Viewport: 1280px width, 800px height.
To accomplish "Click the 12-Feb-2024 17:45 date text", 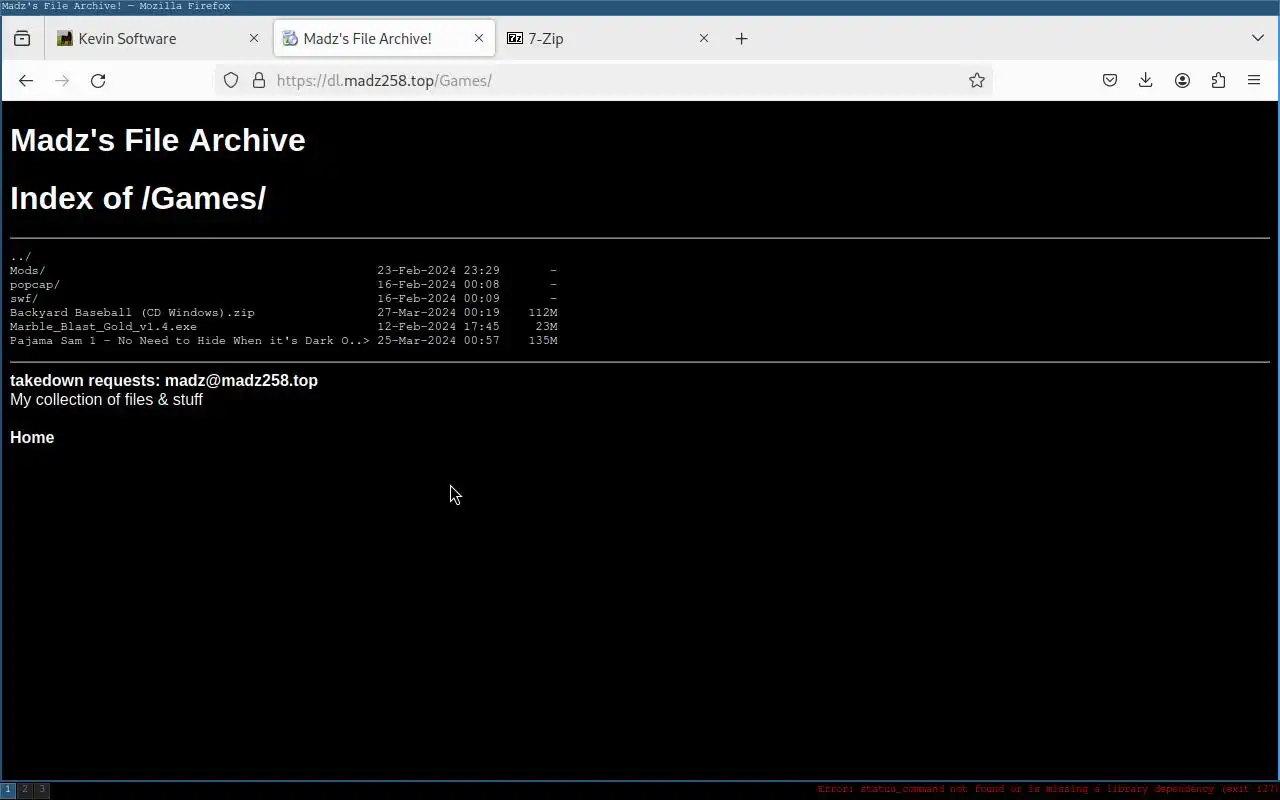I will (x=438, y=326).
